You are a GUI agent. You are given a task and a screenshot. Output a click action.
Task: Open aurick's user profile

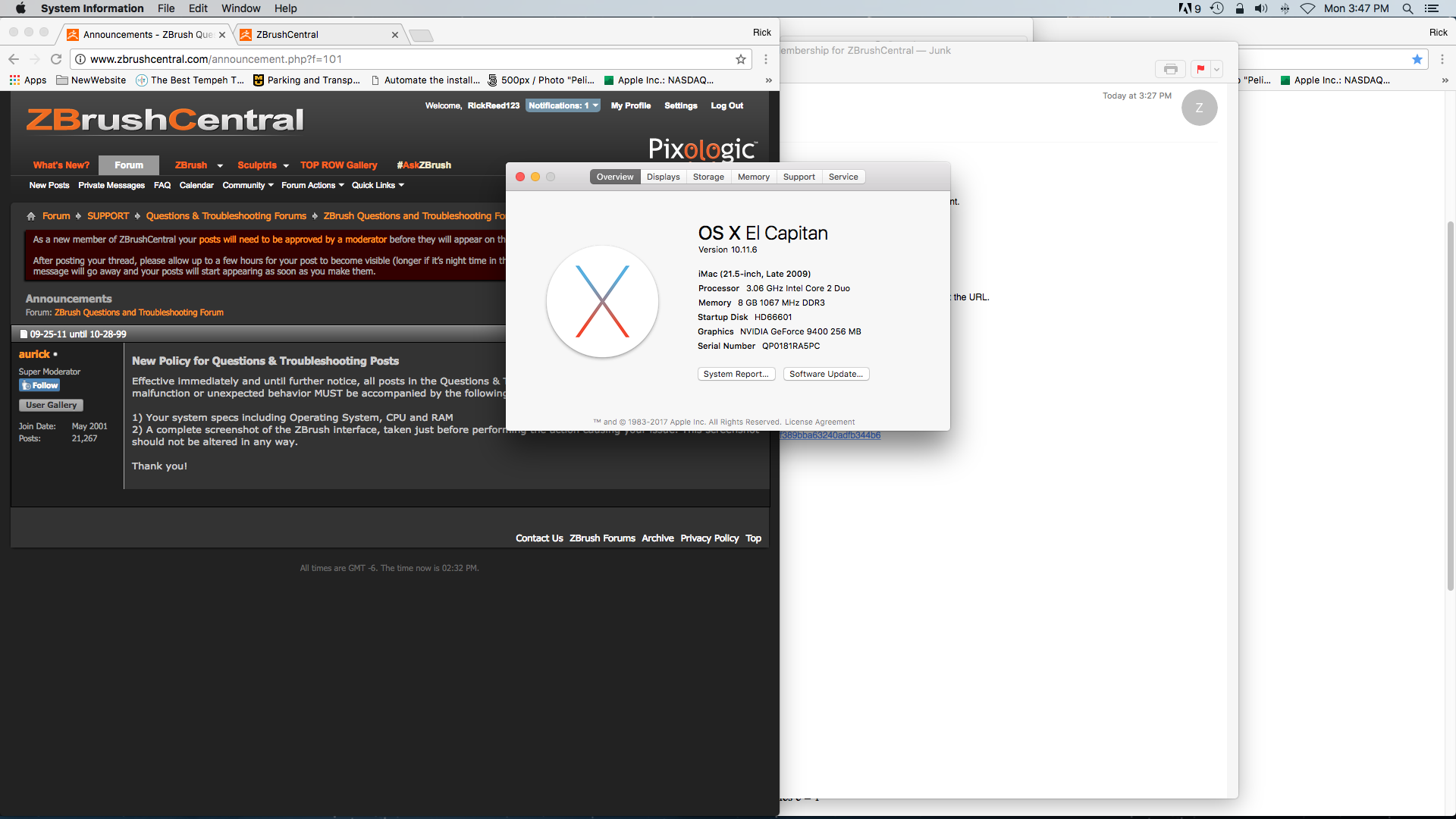tap(34, 354)
